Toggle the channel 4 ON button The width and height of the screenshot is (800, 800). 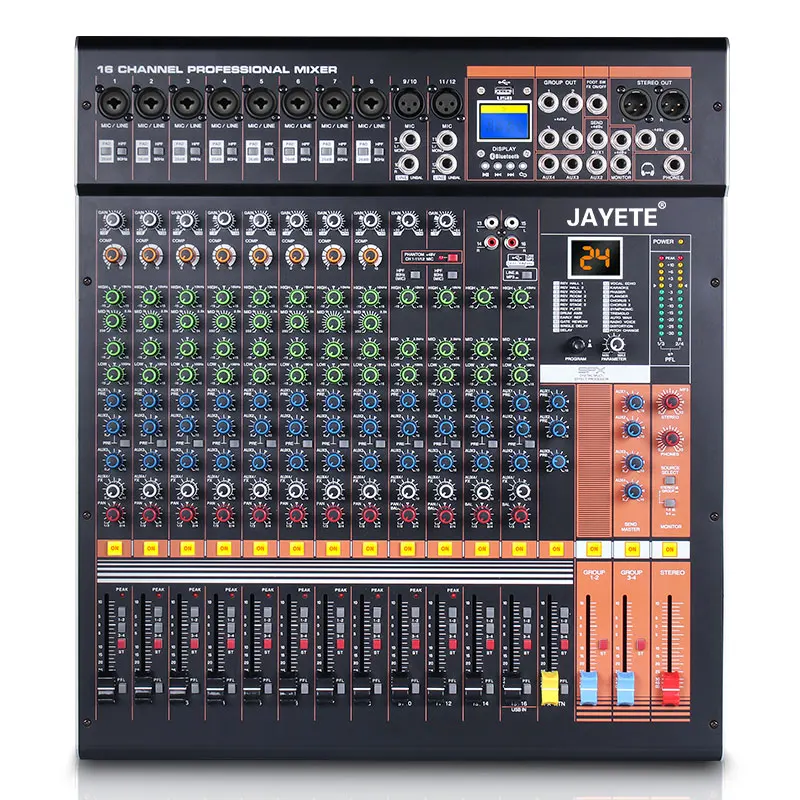(223, 548)
